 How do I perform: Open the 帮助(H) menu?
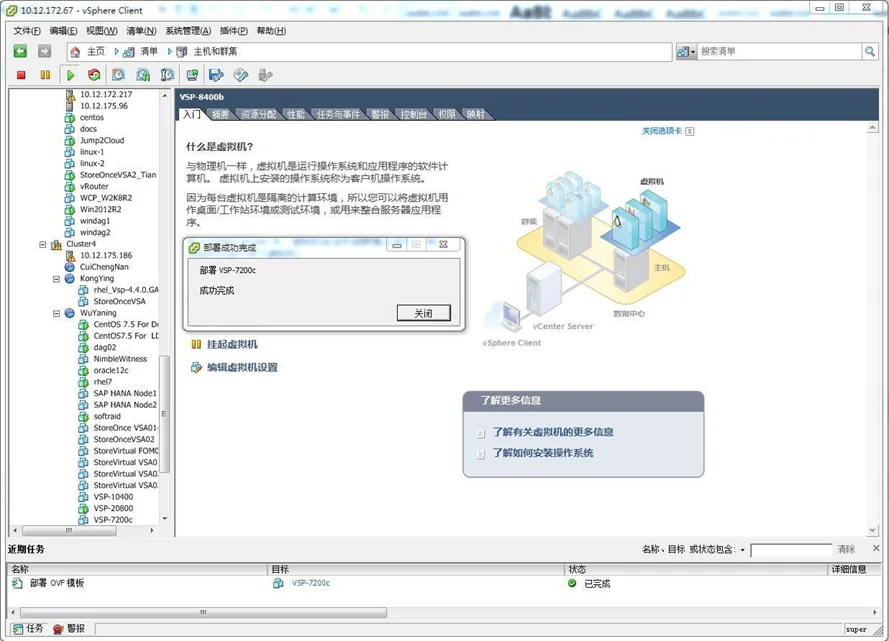[x=271, y=31]
